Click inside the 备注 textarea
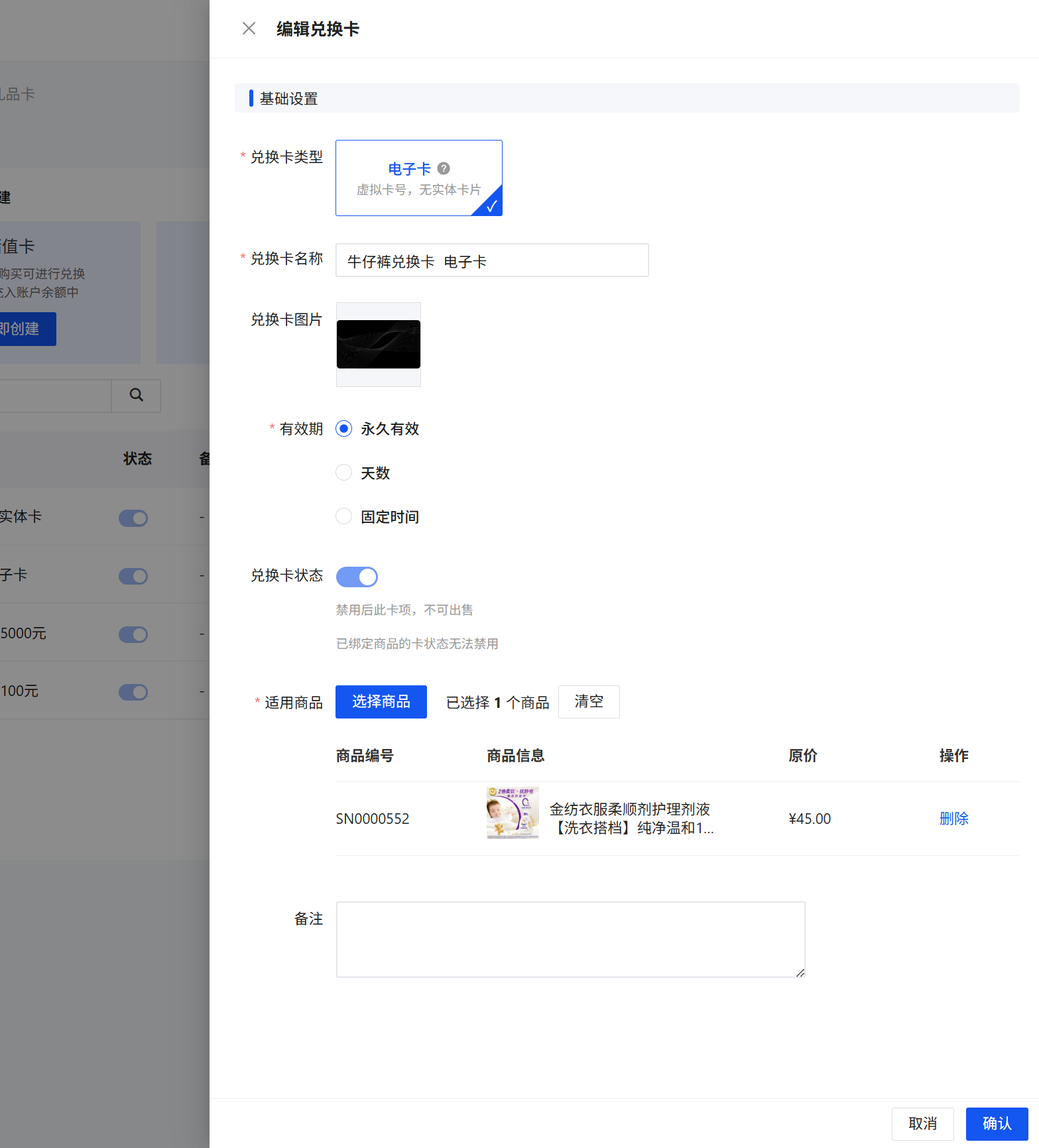The width and height of the screenshot is (1039, 1148). pos(570,939)
